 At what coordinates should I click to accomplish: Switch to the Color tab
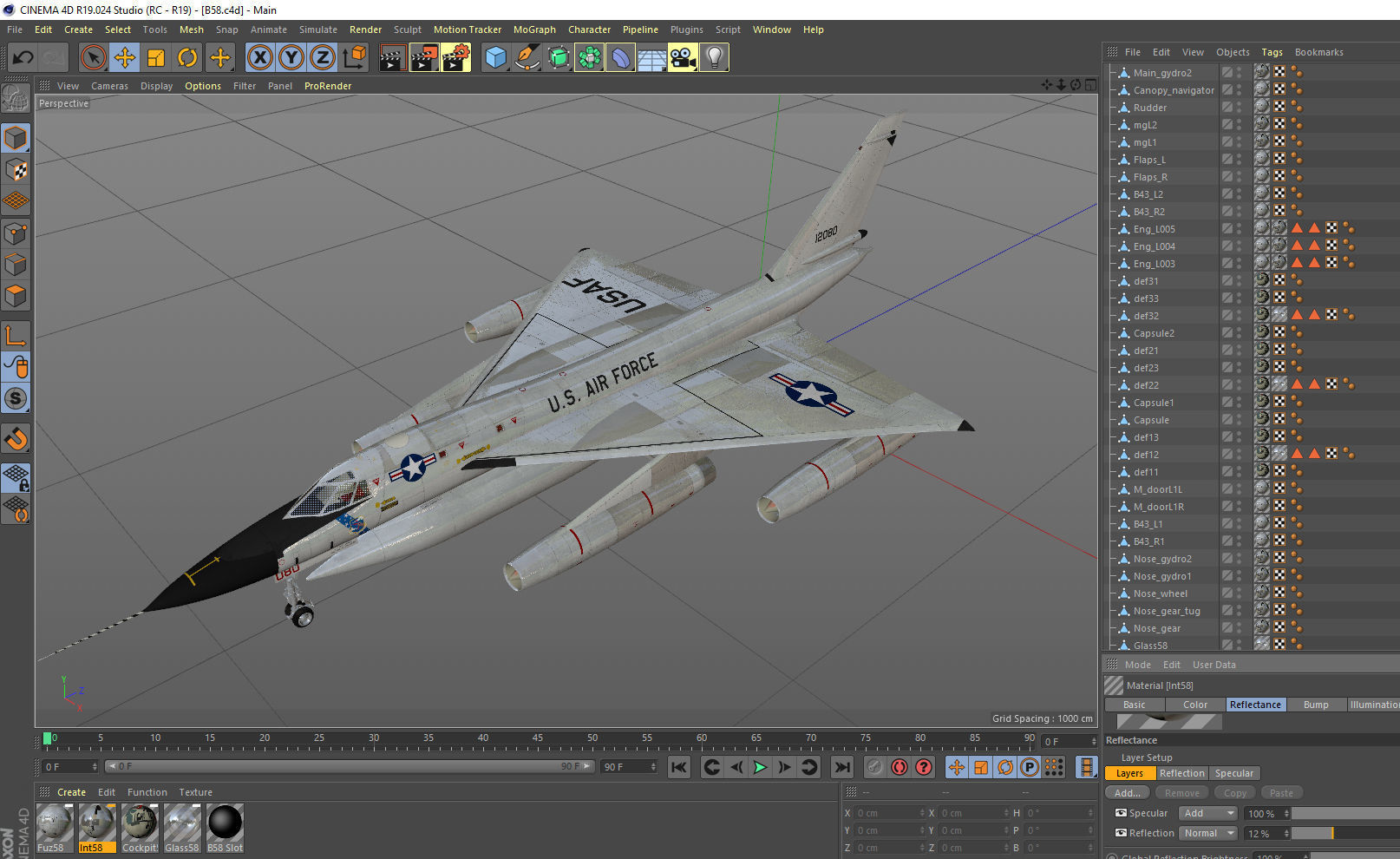click(x=1195, y=705)
